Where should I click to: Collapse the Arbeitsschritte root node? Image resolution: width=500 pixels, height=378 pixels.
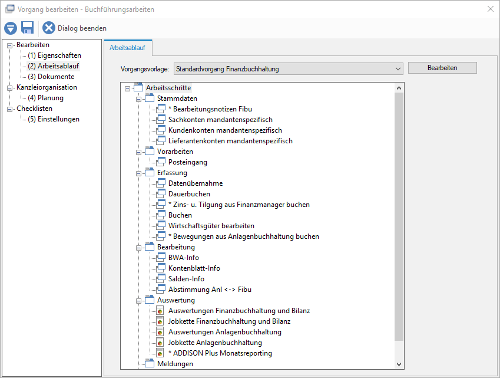point(127,88)
